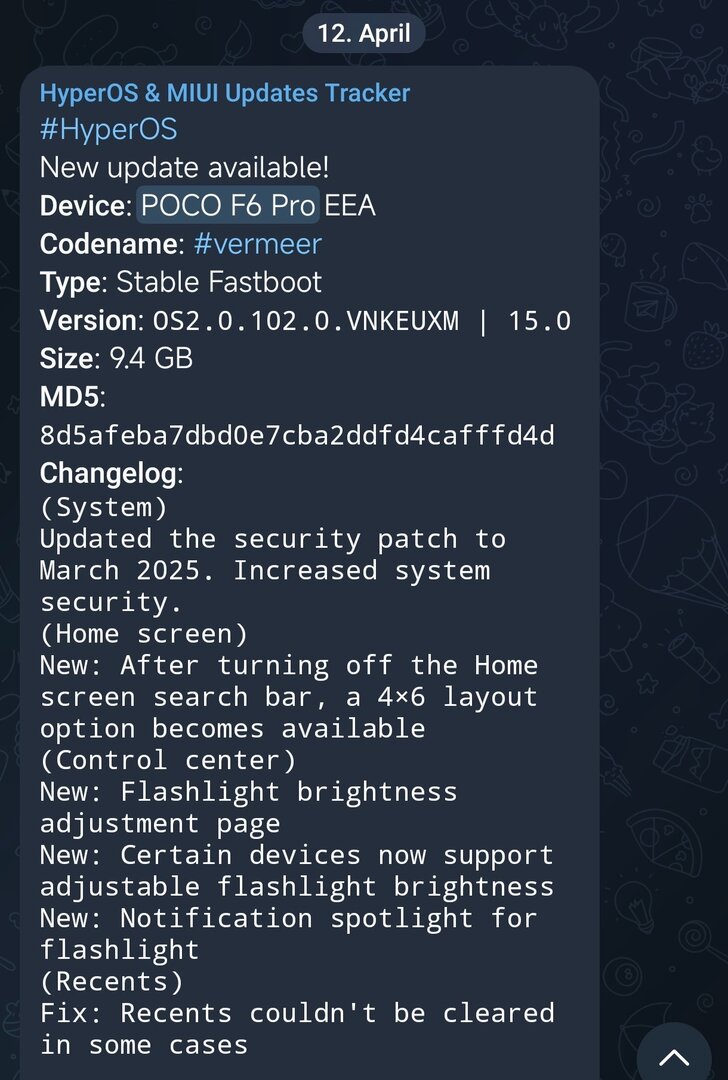Tap the 12. April date chip
Viewport: 728px width, 1080px height.
tap(364, 33)
